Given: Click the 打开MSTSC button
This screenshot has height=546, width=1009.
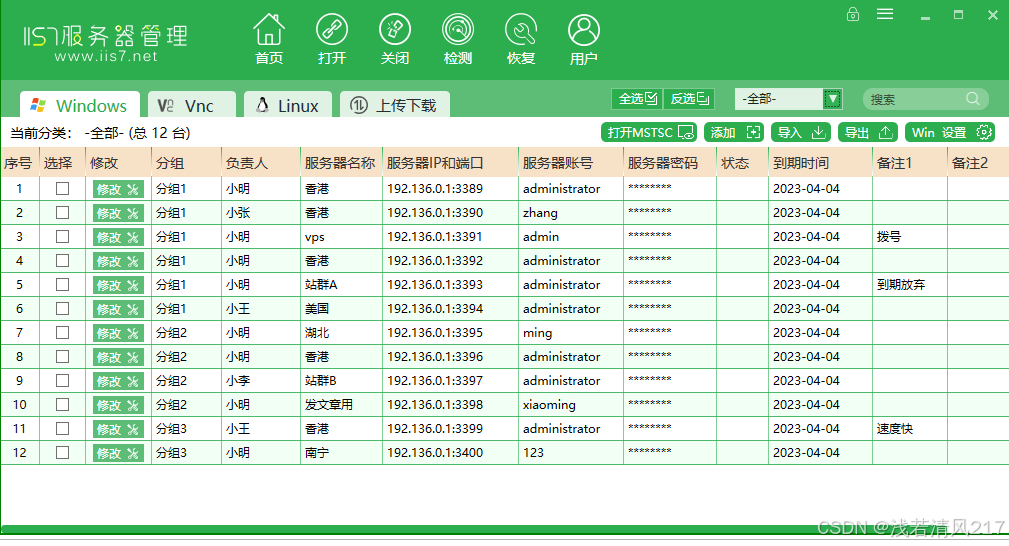Looking at the screenshot, I should coord(650,132).
